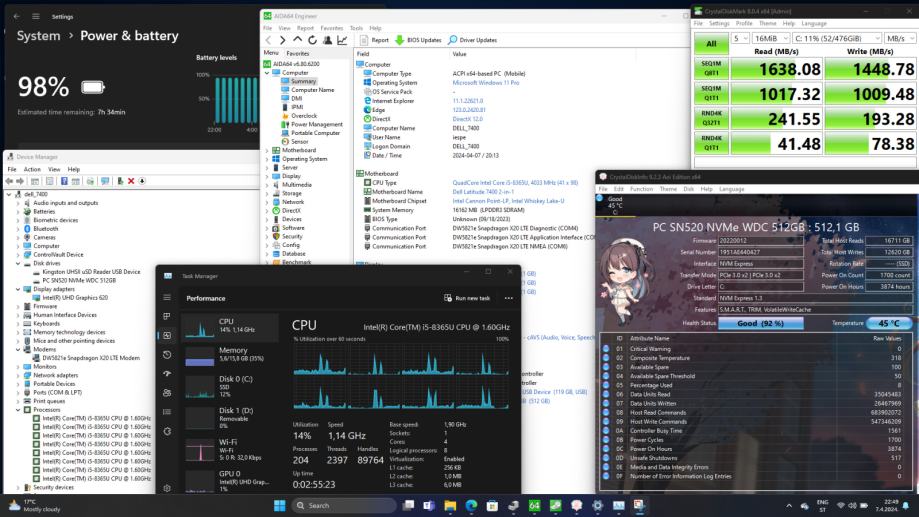Select Power Management in AIDA64 tree

312,124
